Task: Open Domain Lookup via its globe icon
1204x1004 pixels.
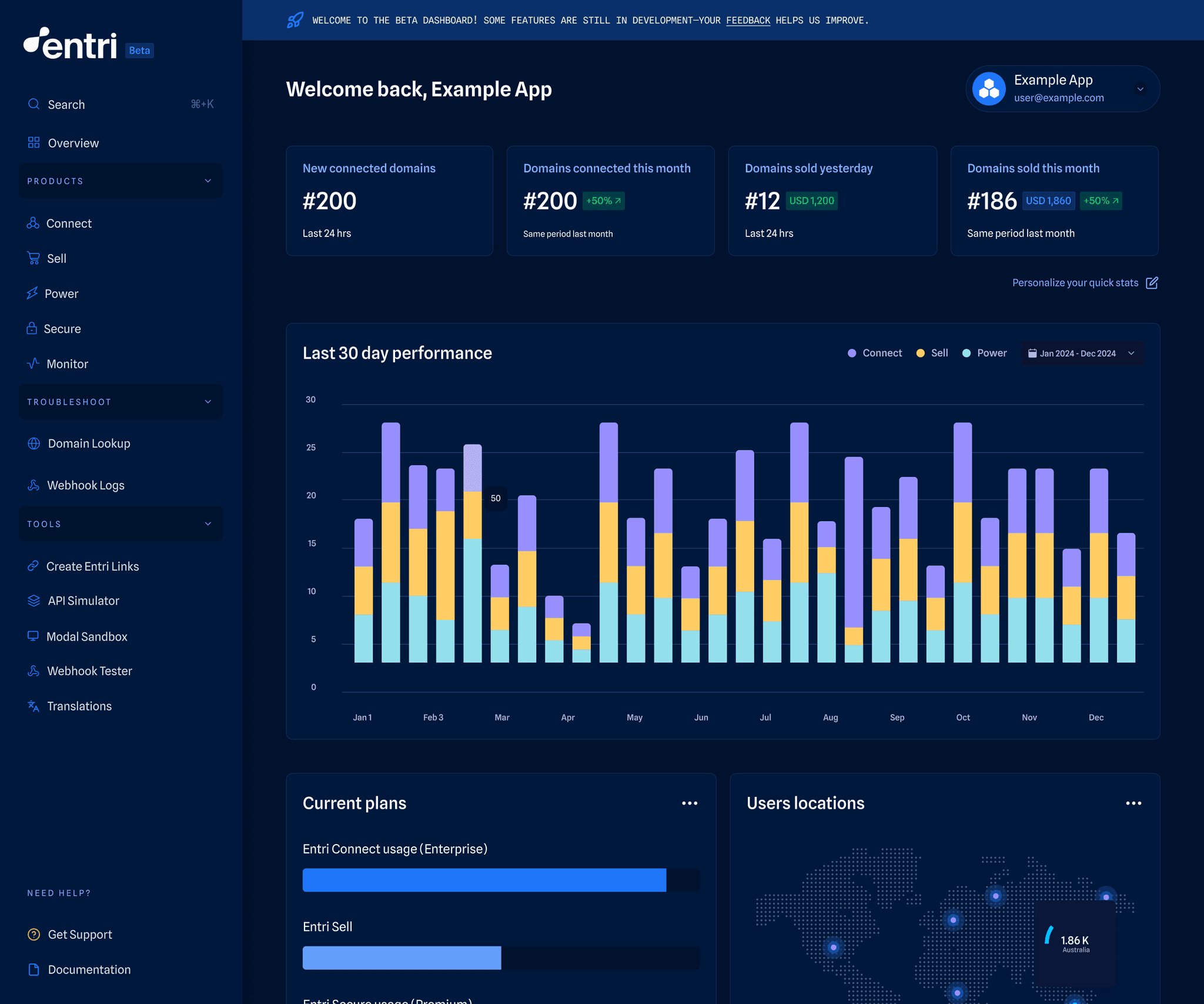Action: coord(34,443)
